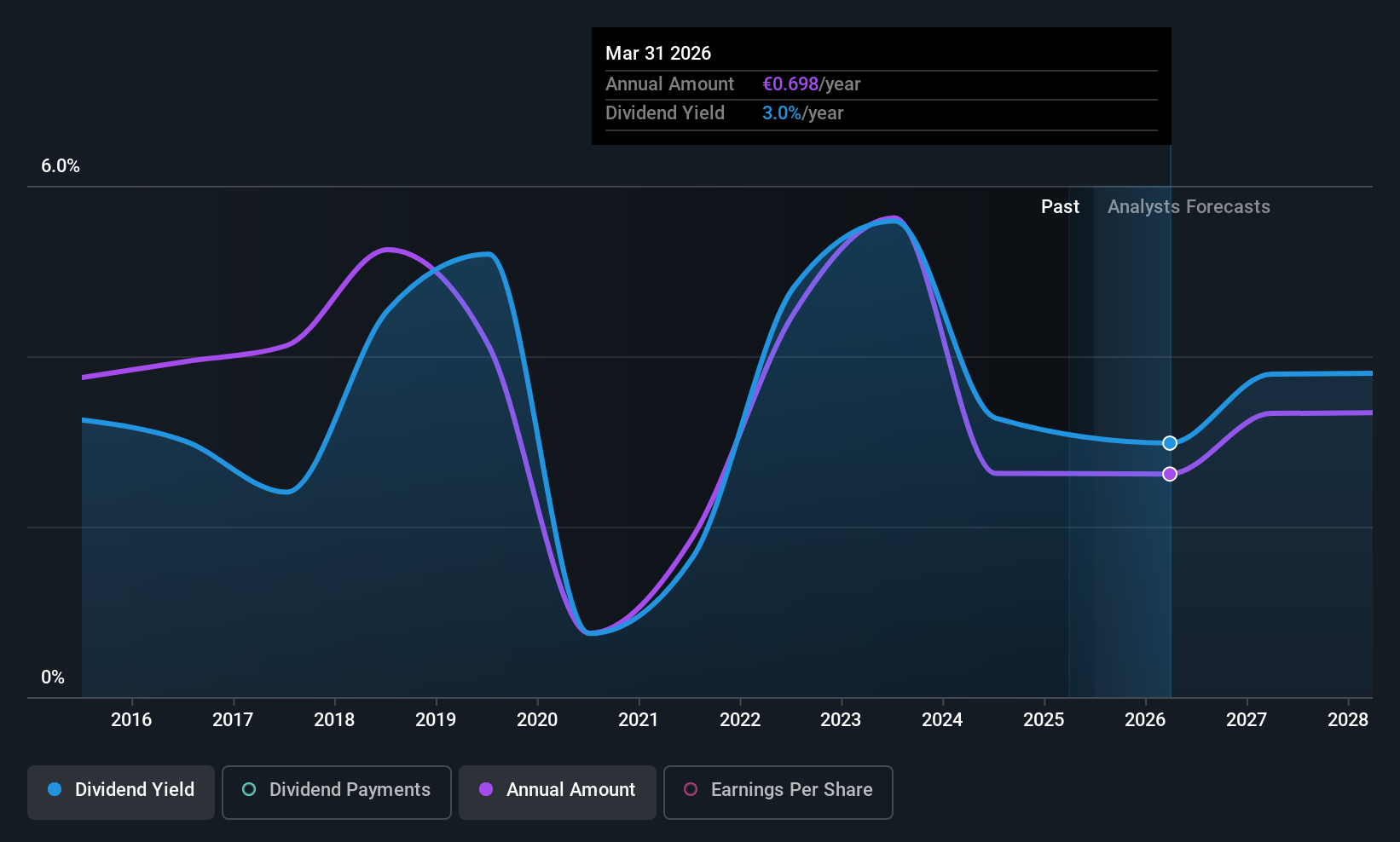The width and height of the screenshot is (1400, 842).
Task: Click the 3.0% dividend yield value
Action: pyautogui.click(x=782, y=113)
